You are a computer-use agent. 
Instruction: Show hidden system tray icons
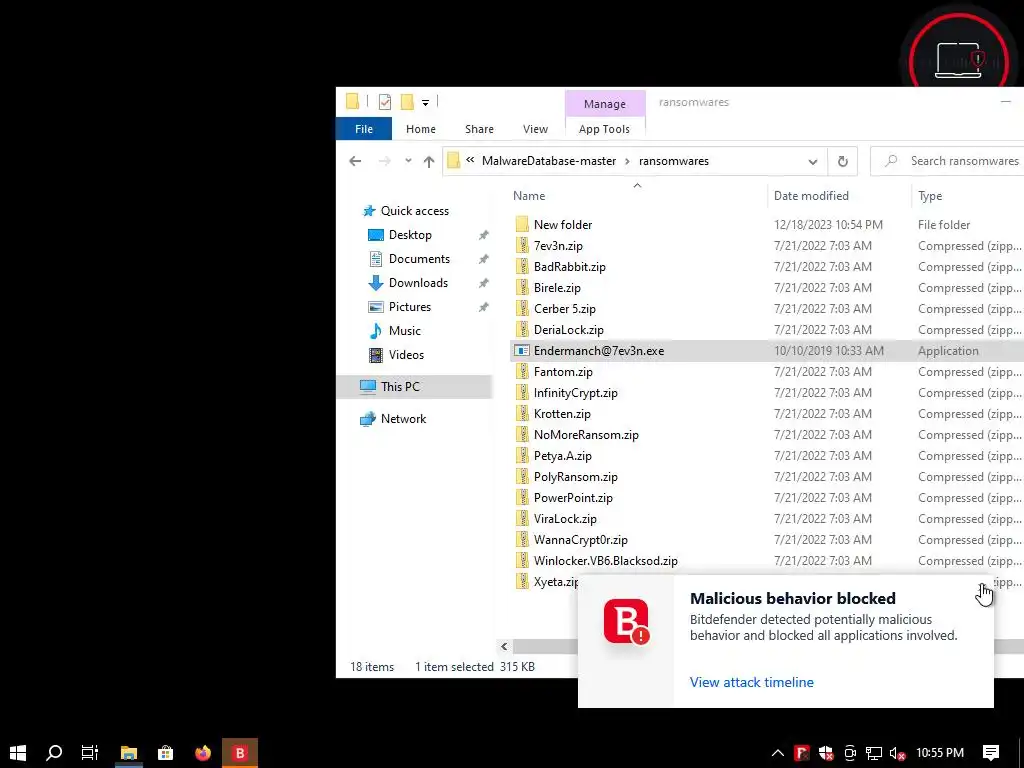(777, 753)
